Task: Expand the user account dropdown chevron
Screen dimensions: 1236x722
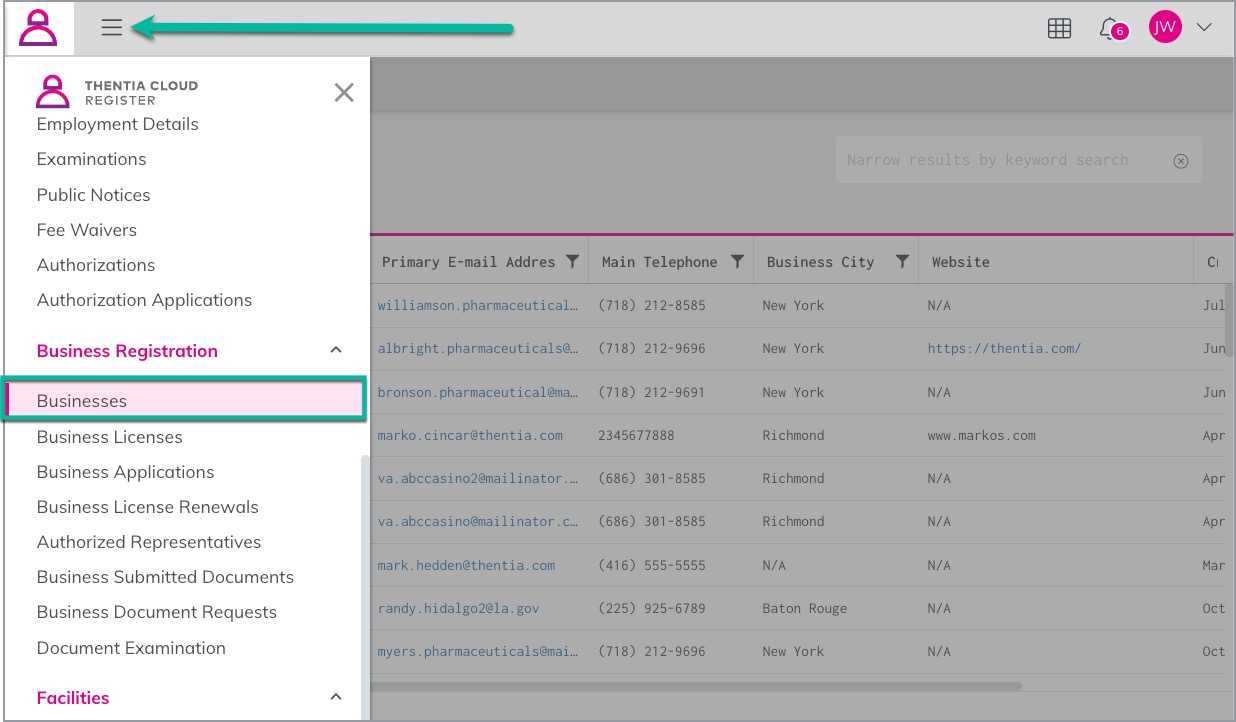Action: point(1204,28)
